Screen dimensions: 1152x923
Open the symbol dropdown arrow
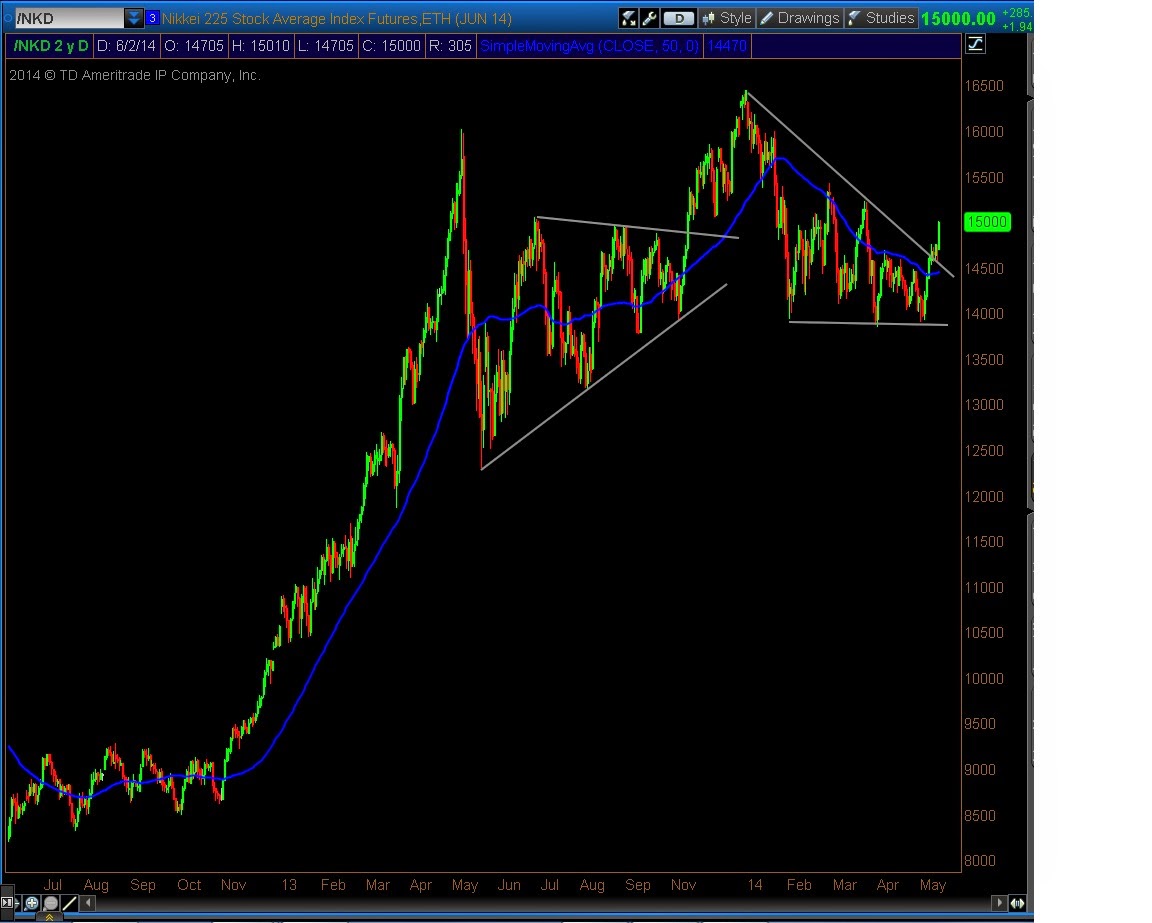coord(134,17)
